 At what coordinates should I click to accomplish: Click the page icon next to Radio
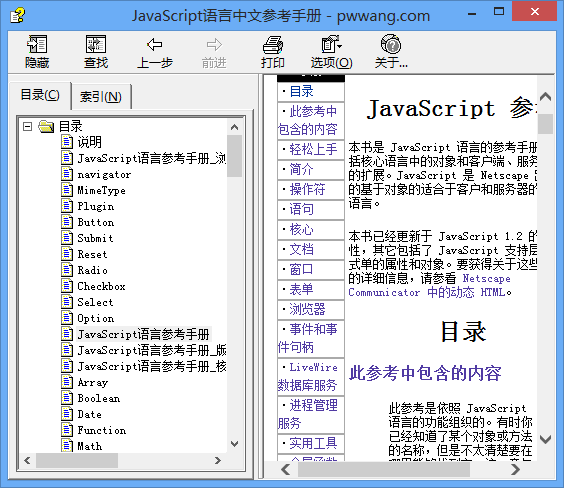tap(67, 270)
